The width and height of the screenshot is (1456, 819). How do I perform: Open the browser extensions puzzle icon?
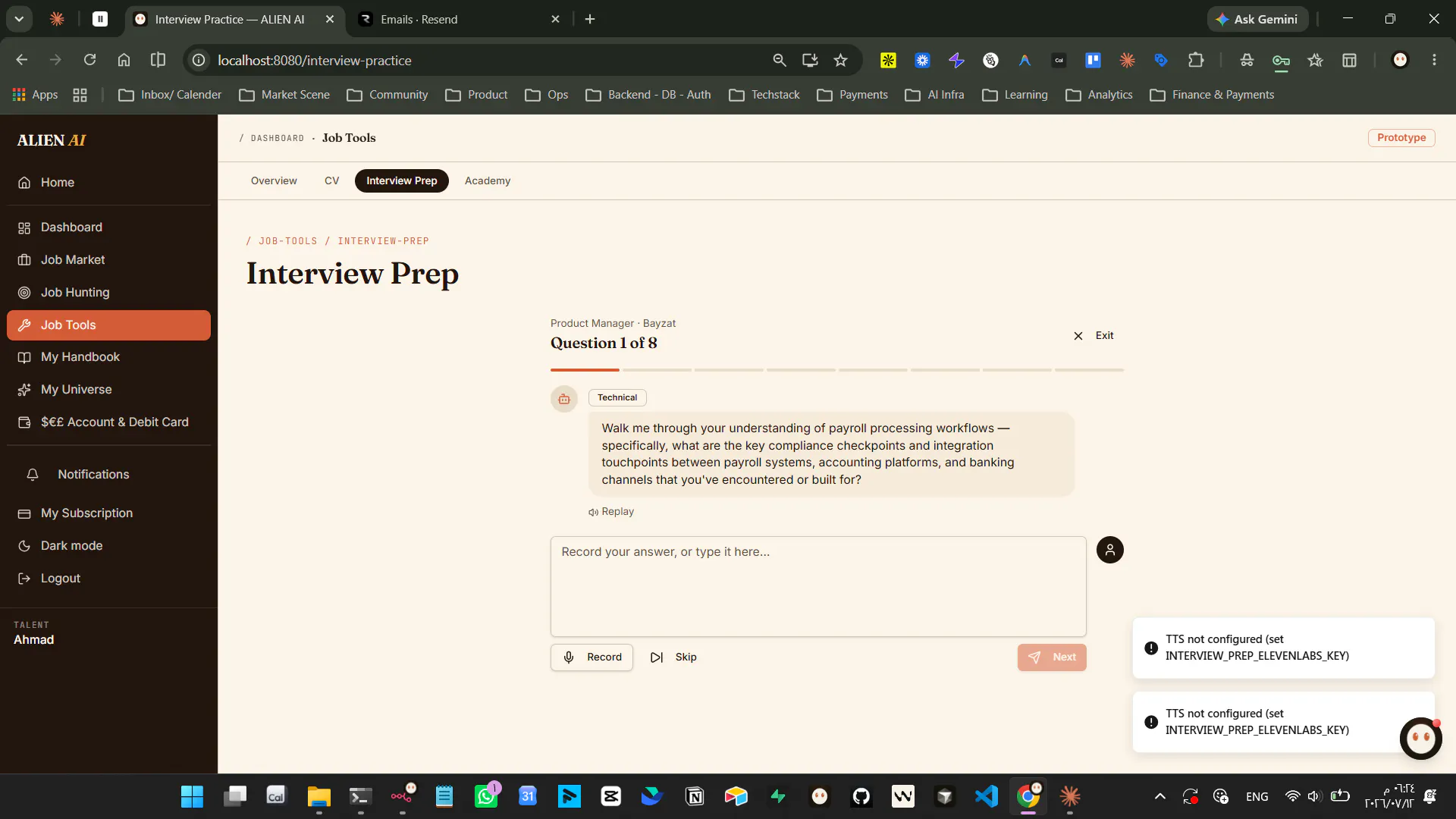1196,61
